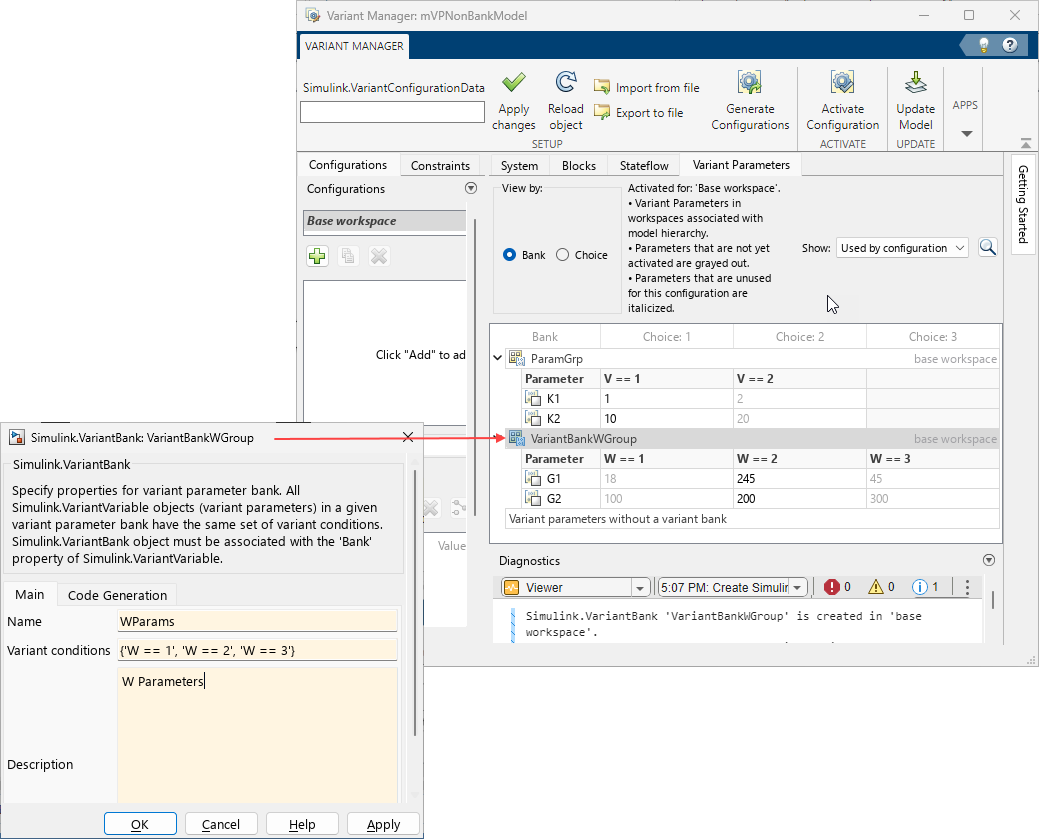Switch to the Constraints tab

pos(440,166)
